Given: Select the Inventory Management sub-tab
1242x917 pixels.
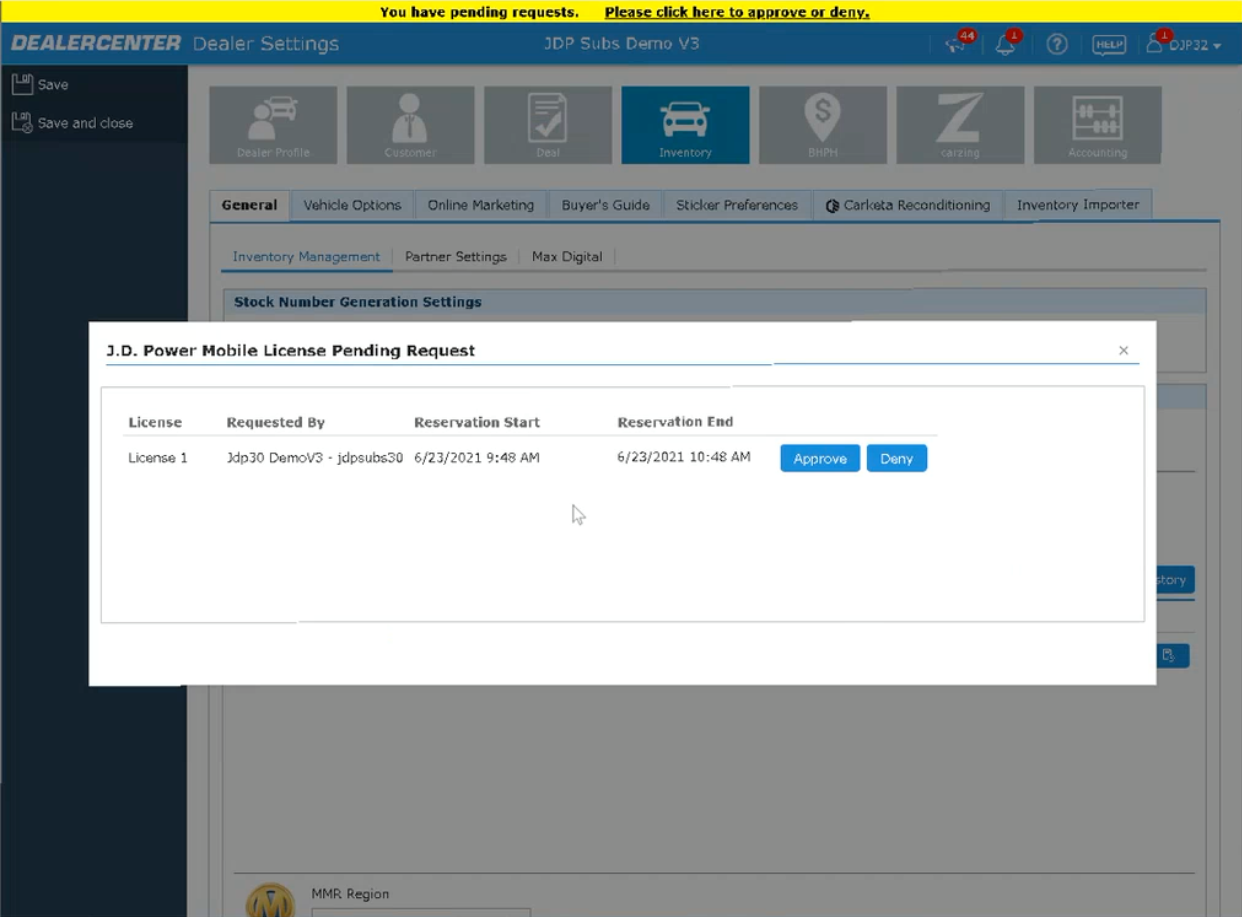Looking at the screenshot, I should [x=306, y=257].
